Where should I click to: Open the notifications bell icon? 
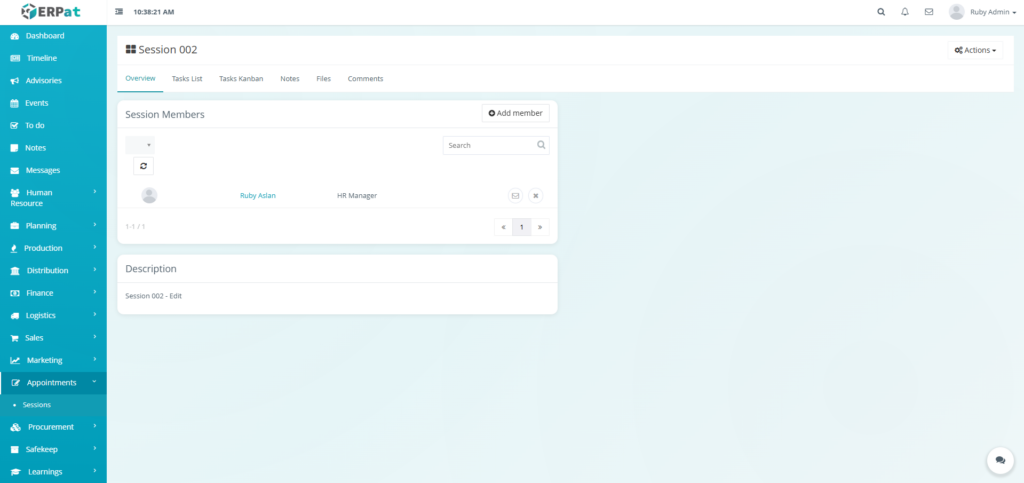click(905, 12)
